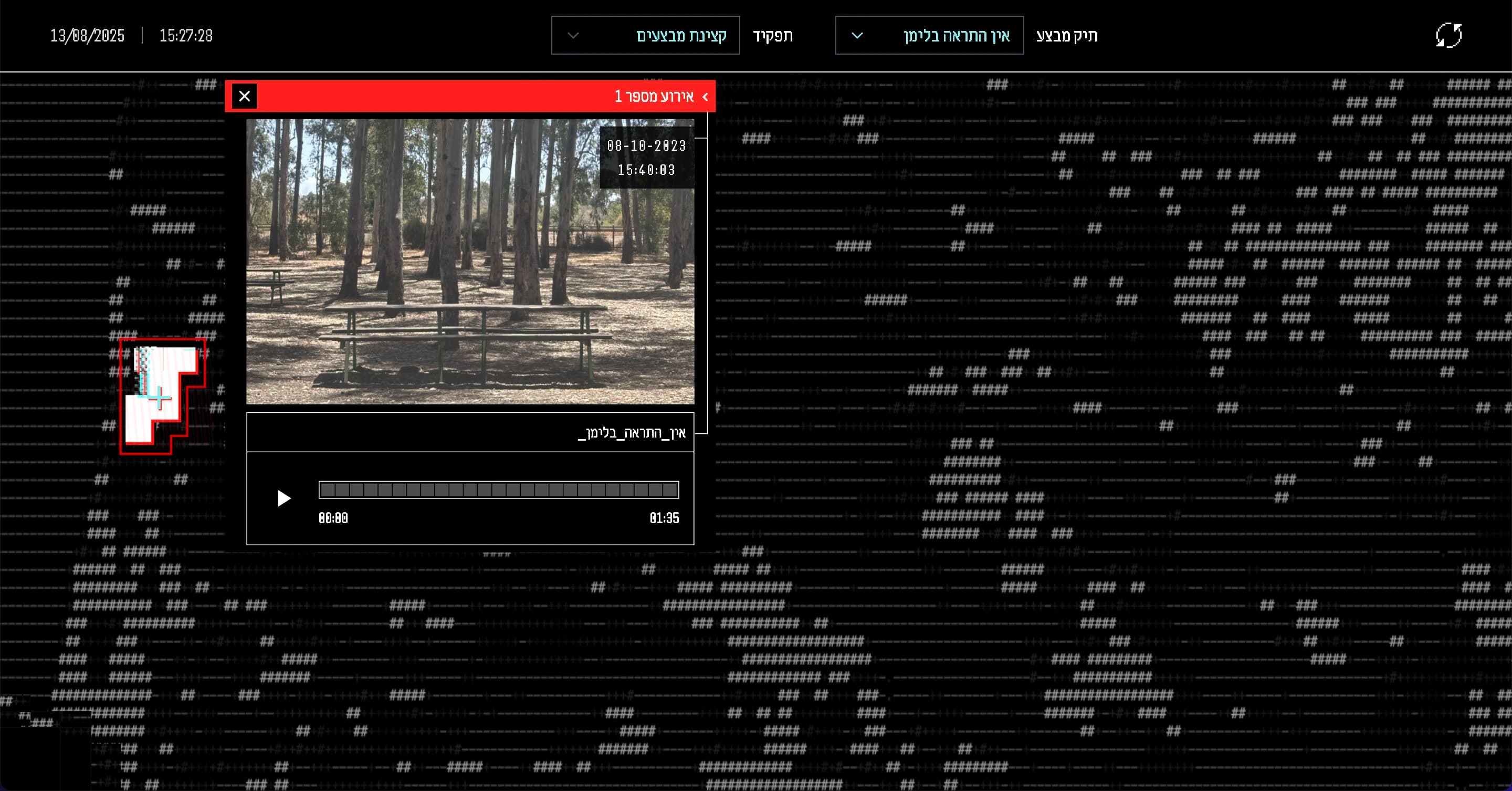Open the תיק מבצע dropdown arrow

(857, 35)
